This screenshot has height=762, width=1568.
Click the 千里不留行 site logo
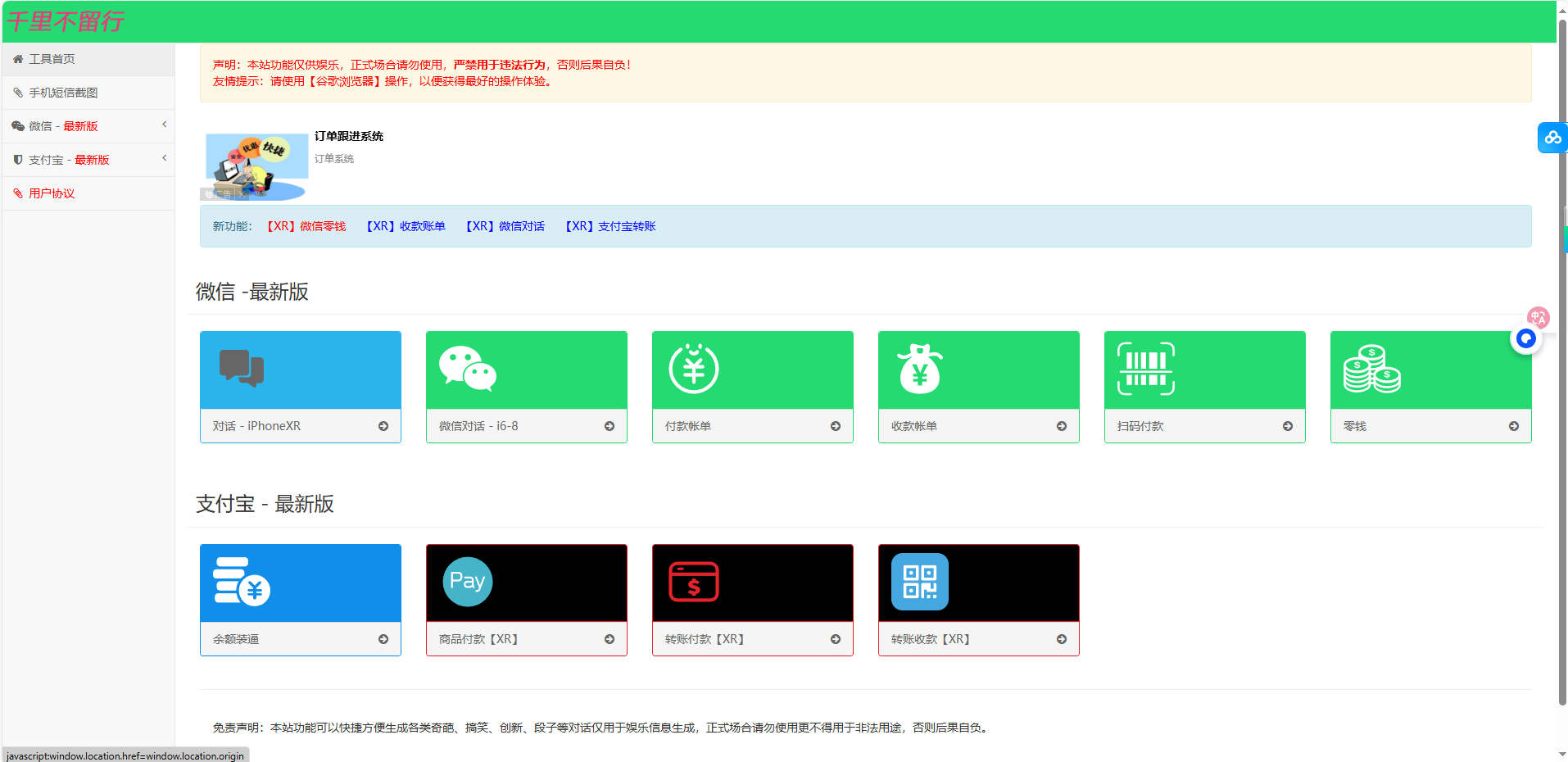tap(66, 21)
